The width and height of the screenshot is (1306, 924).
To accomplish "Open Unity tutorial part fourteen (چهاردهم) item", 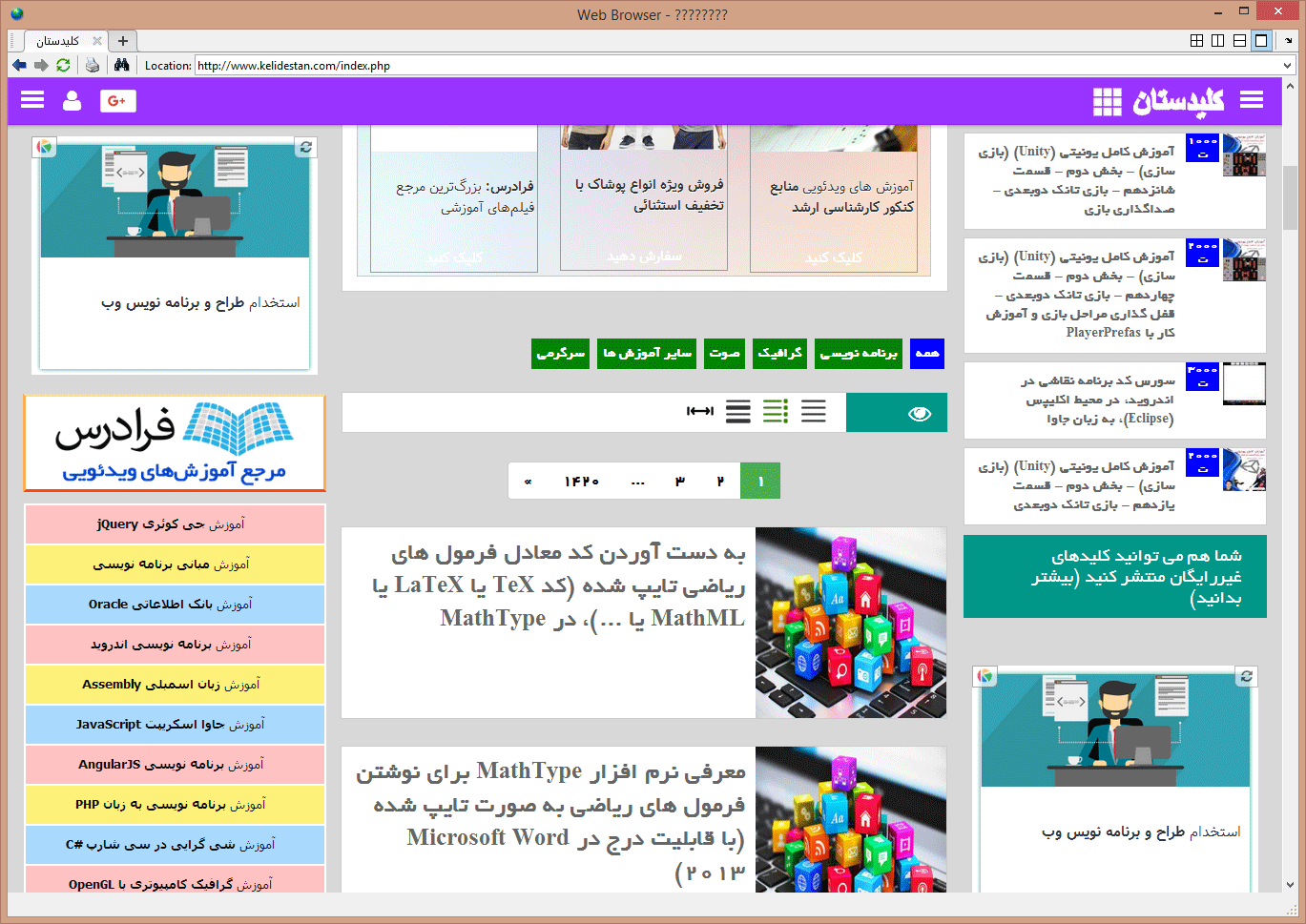I will coord(1115,296).
